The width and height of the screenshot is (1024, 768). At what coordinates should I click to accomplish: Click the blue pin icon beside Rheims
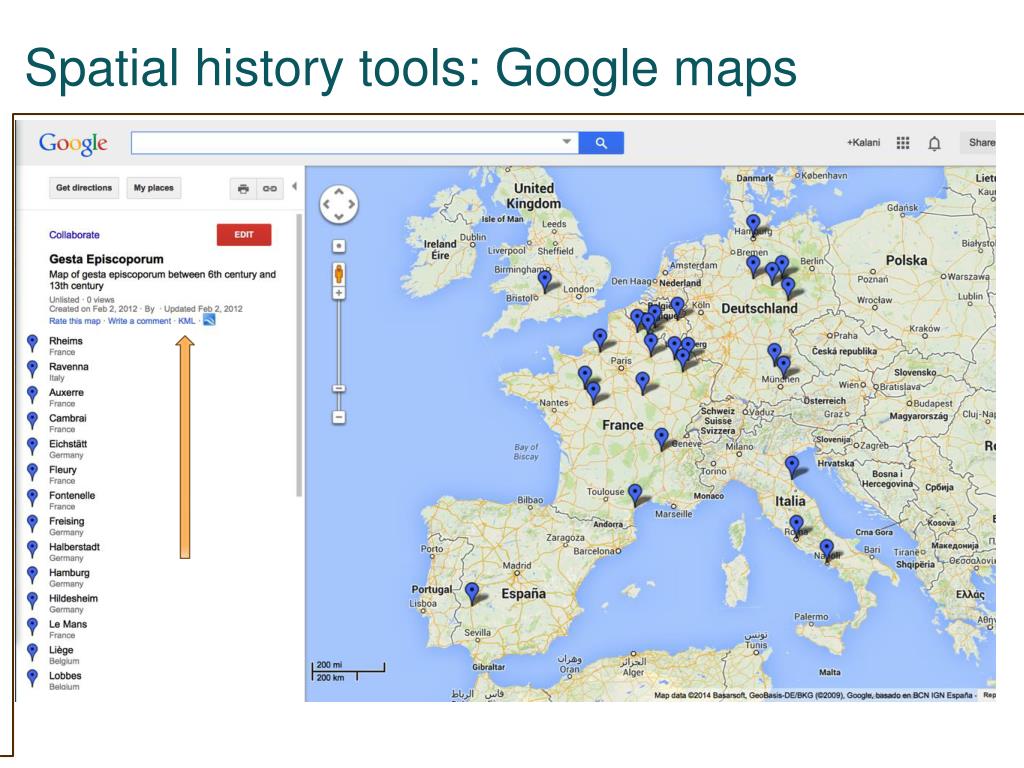tap(32, 343)
